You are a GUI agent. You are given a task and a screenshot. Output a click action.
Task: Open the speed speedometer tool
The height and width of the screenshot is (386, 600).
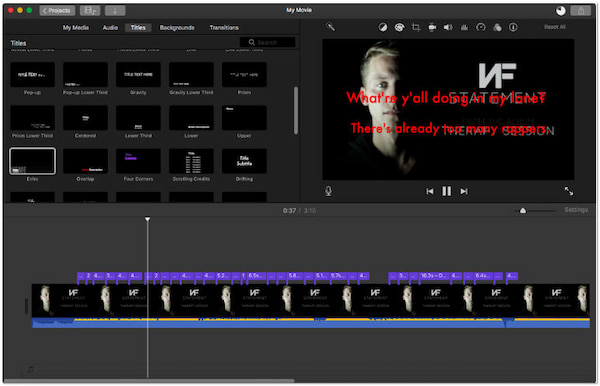coord(481,27)
